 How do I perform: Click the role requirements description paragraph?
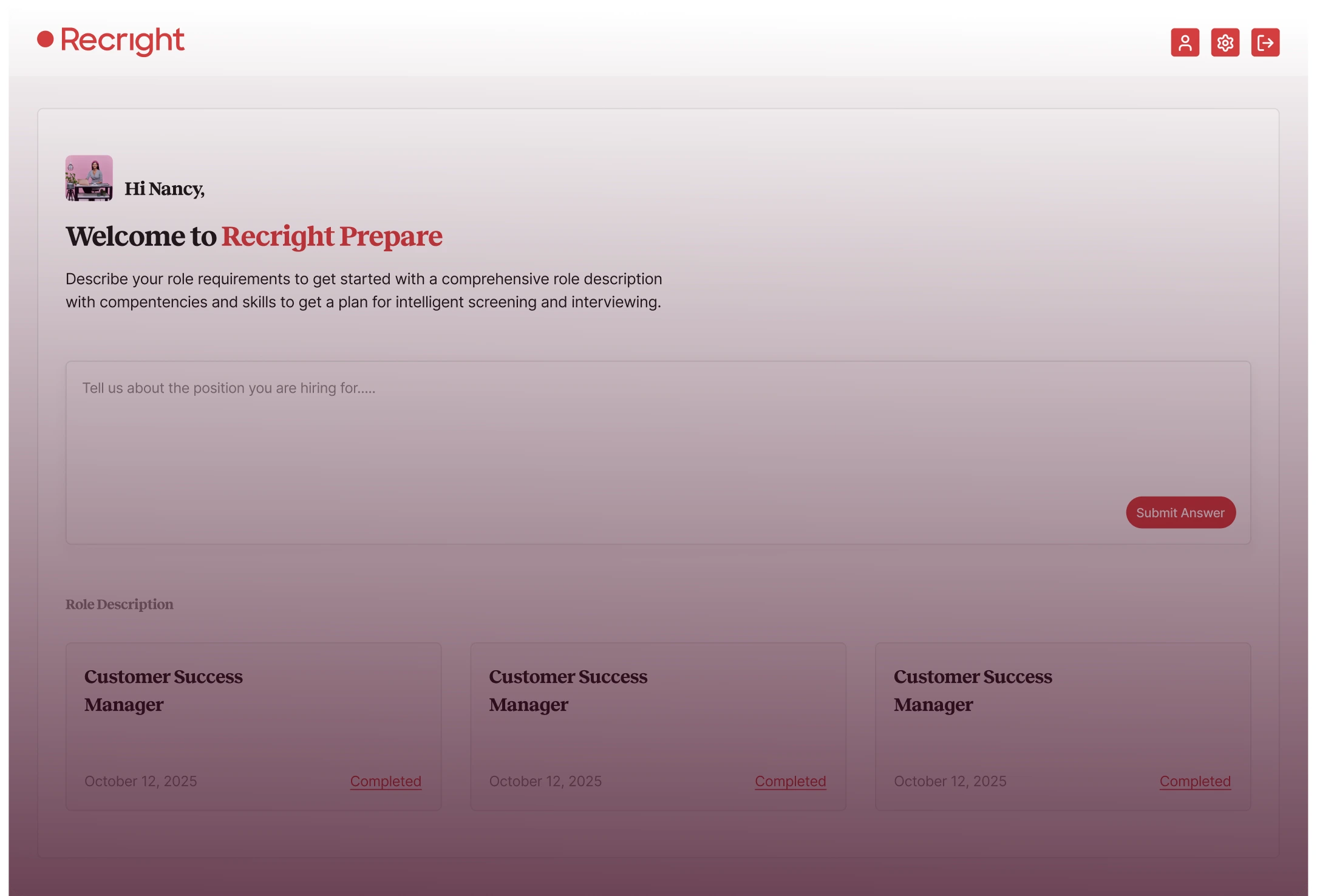coord(363,290)
